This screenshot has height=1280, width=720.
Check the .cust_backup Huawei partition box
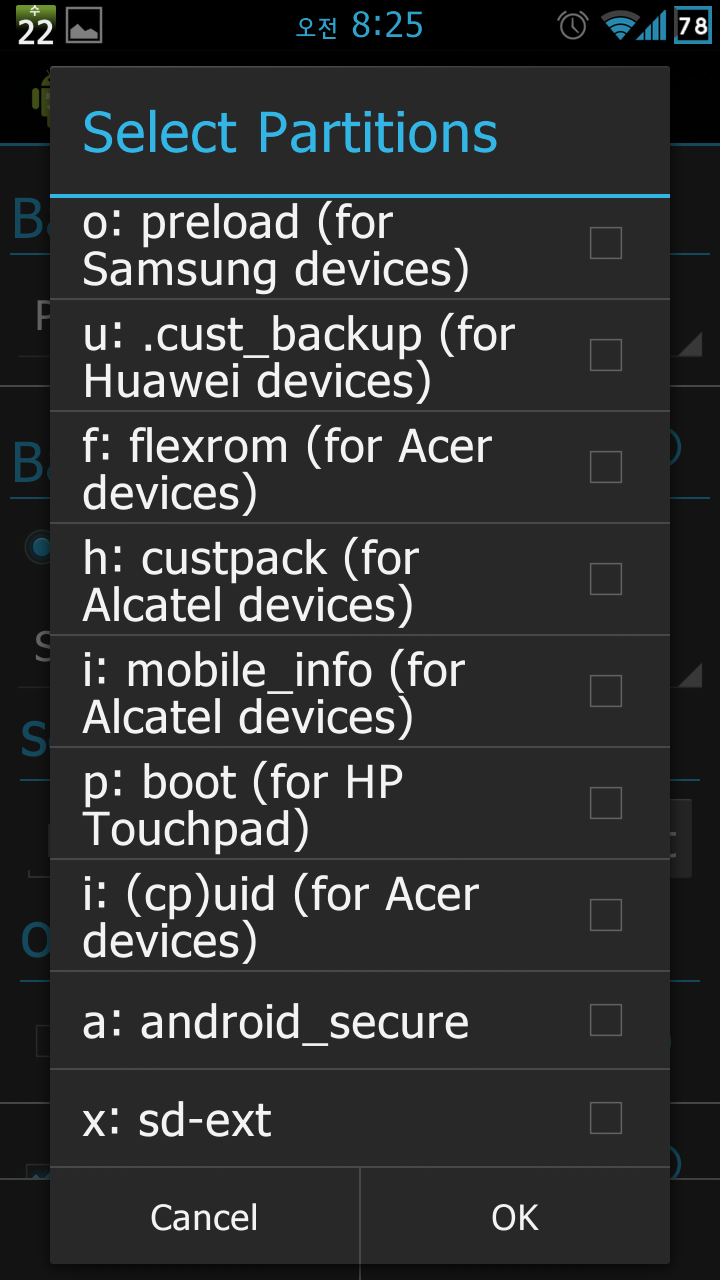point(606,355)
